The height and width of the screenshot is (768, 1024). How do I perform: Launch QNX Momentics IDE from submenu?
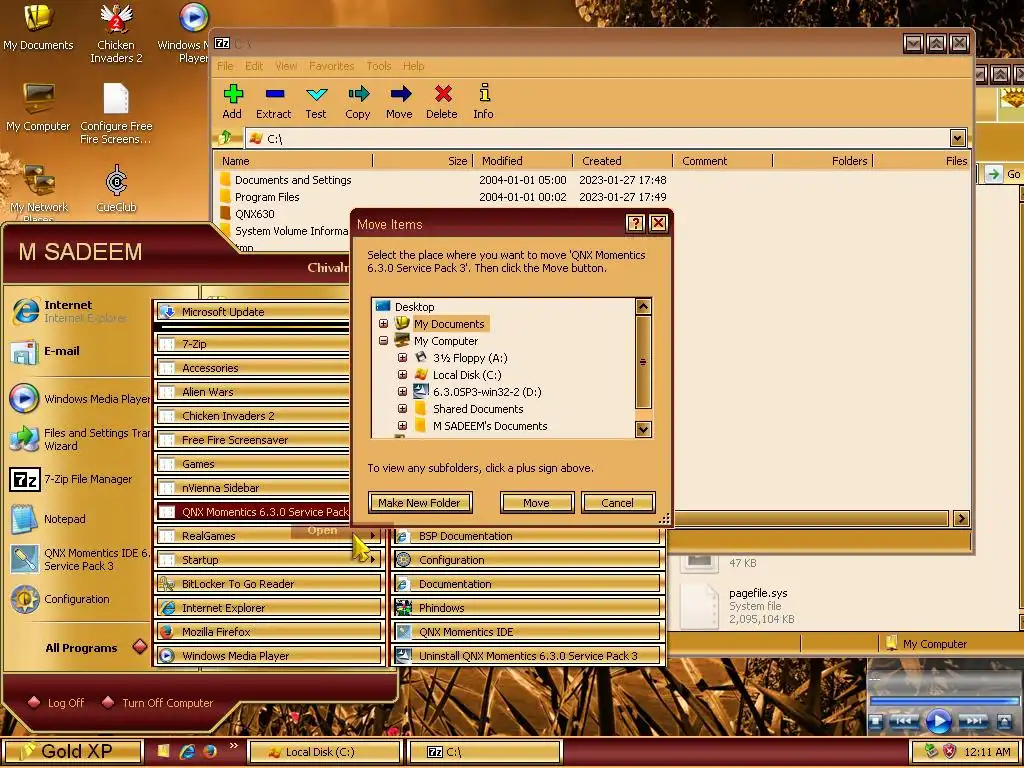(528, 632)
